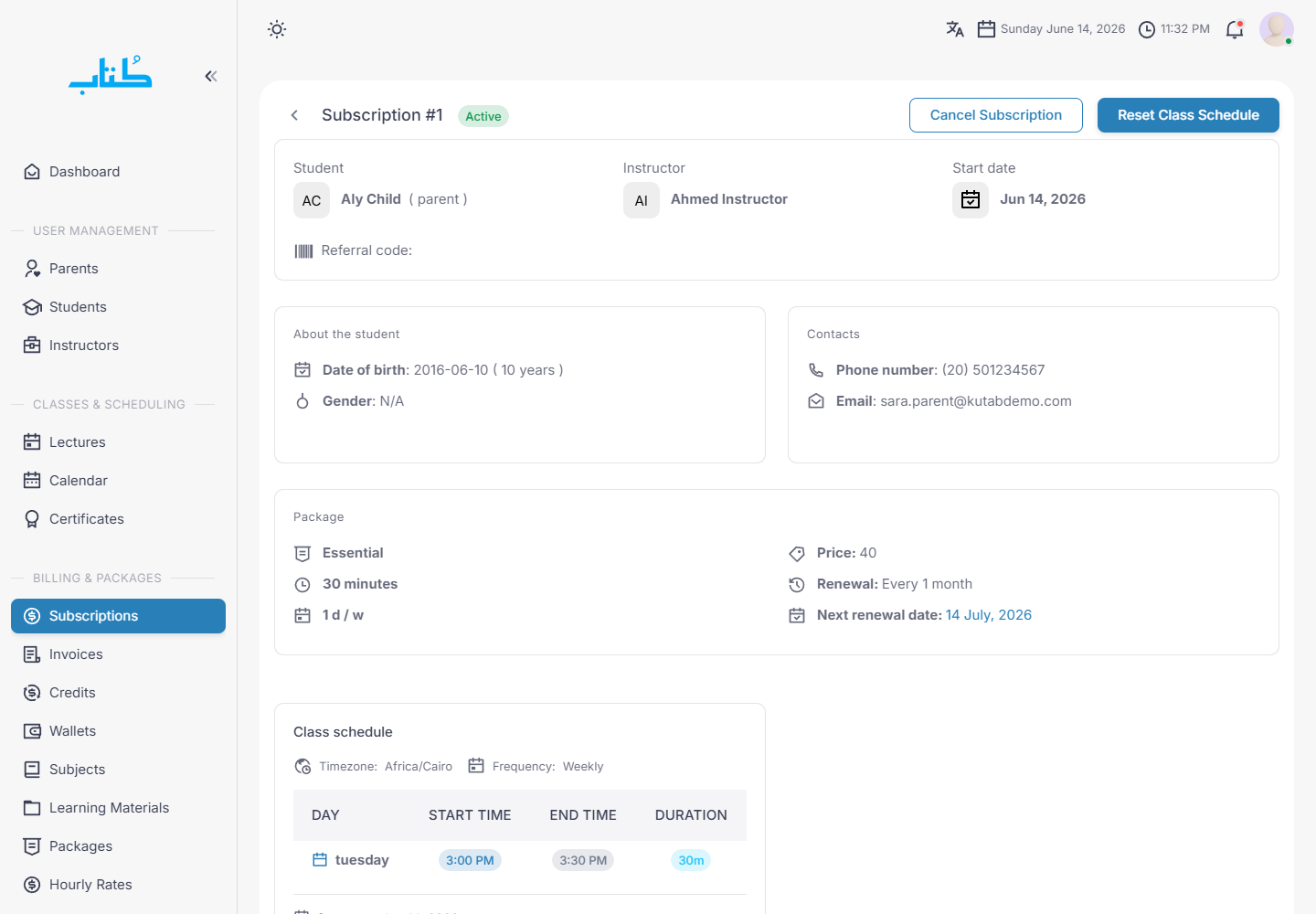This screenshot has height=914, width=1316.
Task: Click the Dashboard home icon
Action: click(x=32, y=172)
